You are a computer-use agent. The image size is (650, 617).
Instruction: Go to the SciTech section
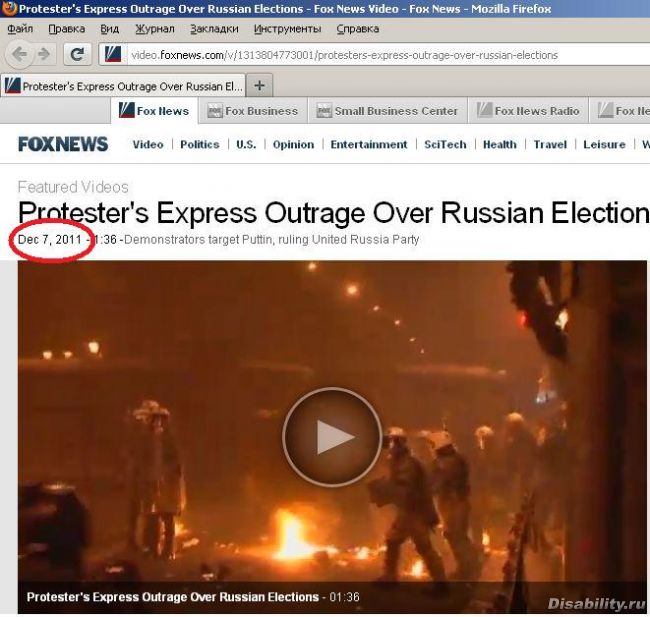coord(445,144)
